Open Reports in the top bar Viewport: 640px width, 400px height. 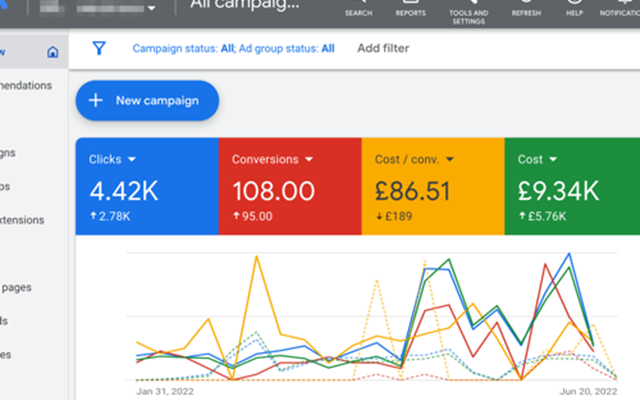pyautogui.click(x=410, y=8)
